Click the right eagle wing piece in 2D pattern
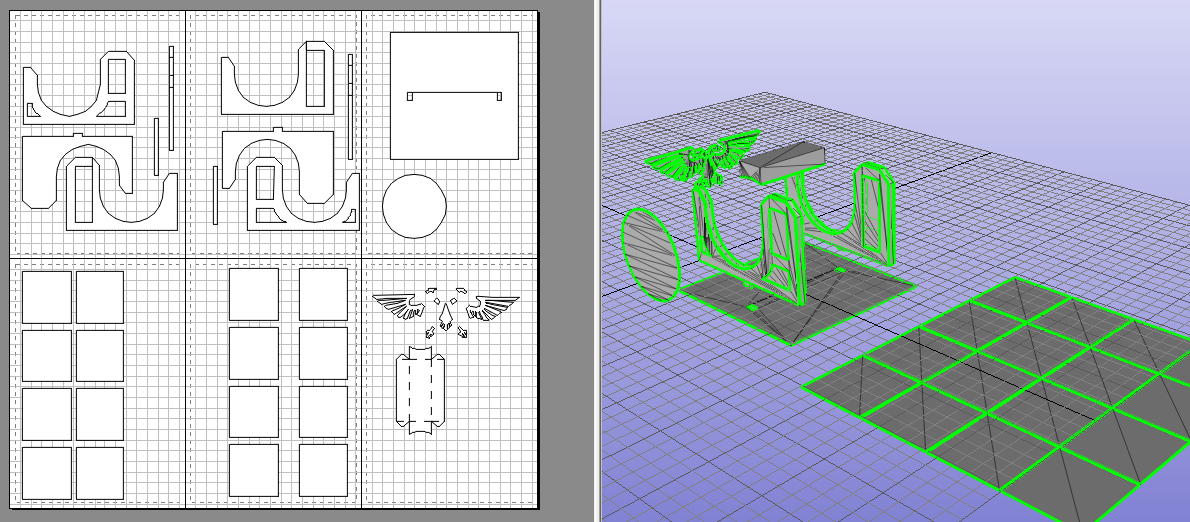 (x=493, y=307)
